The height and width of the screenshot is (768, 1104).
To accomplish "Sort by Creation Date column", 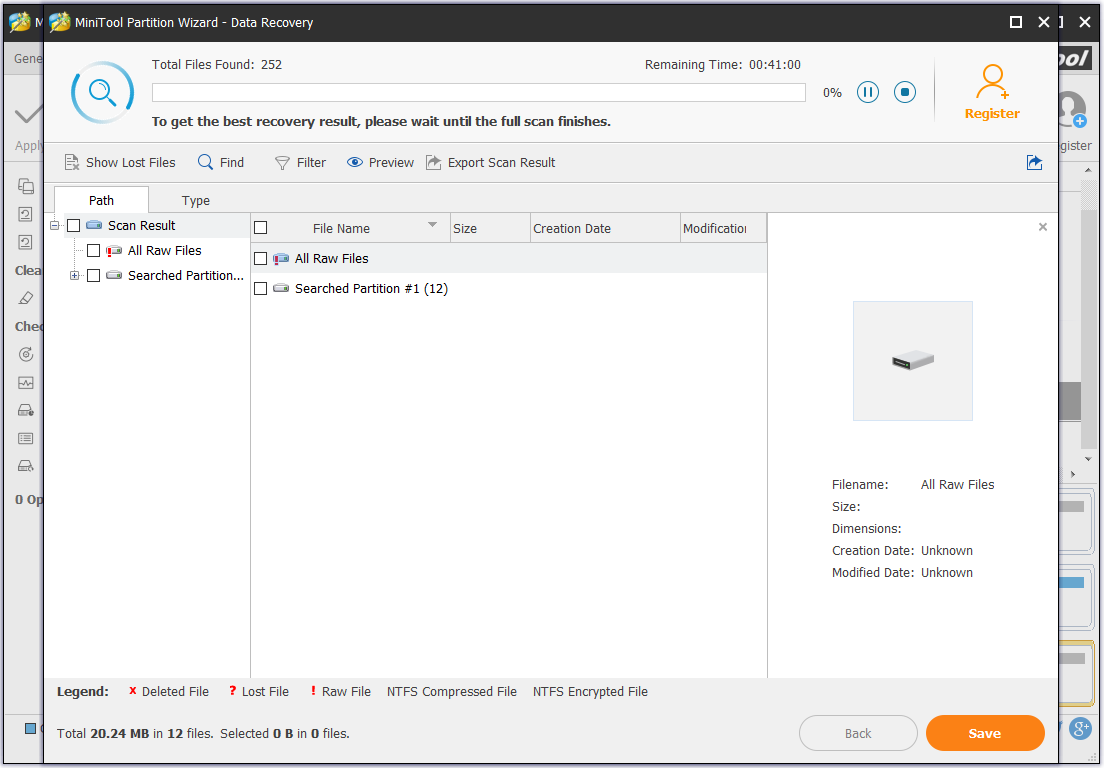I will [x=605, y=228].
